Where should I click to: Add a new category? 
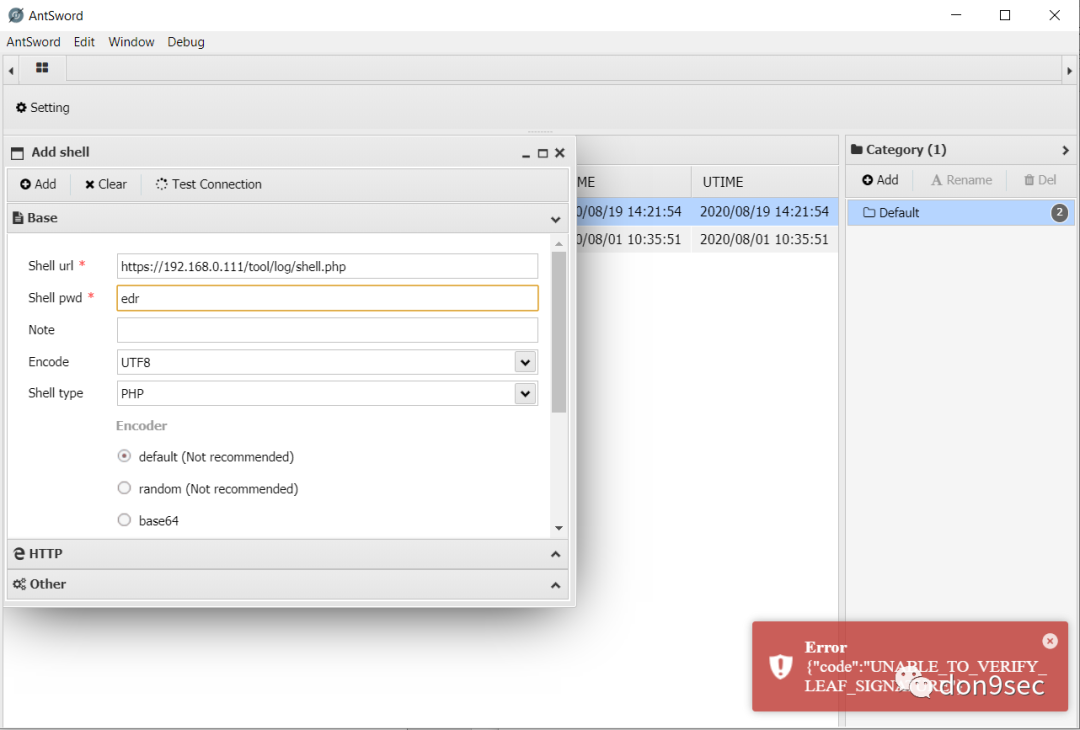(880, 180)
